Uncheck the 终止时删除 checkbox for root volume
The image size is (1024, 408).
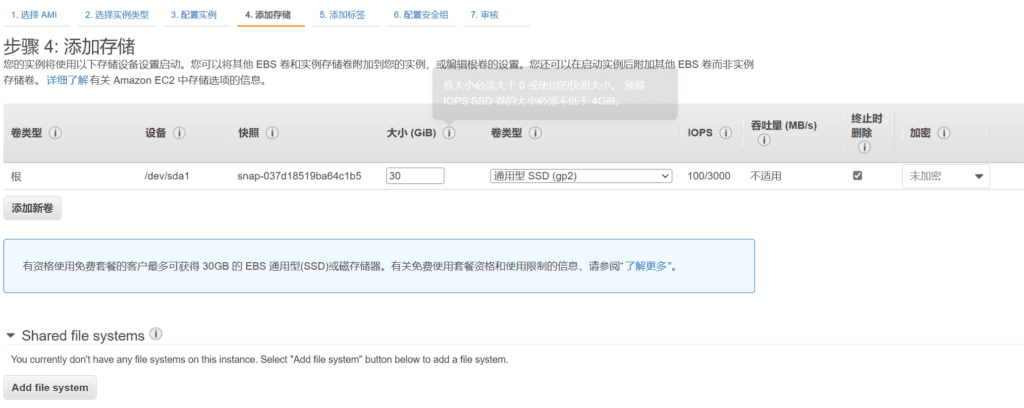tap(857, 175)
